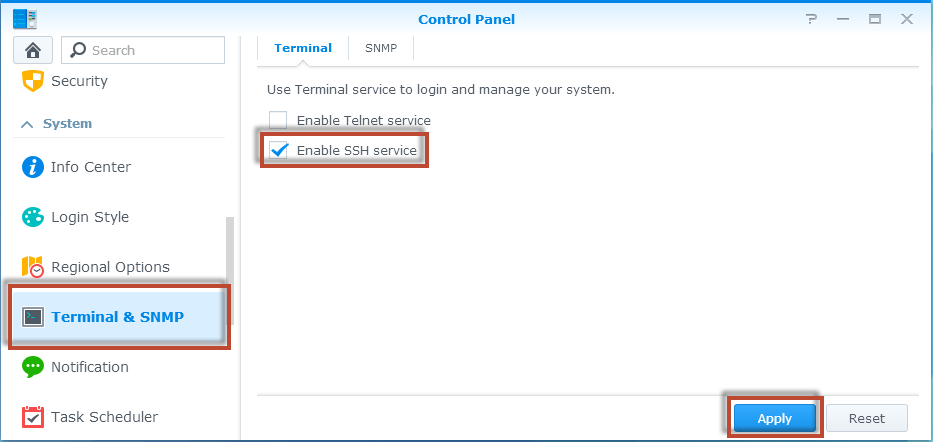Click the Login Style palette icon
This screenshot has height=442, width=933.
33,217
